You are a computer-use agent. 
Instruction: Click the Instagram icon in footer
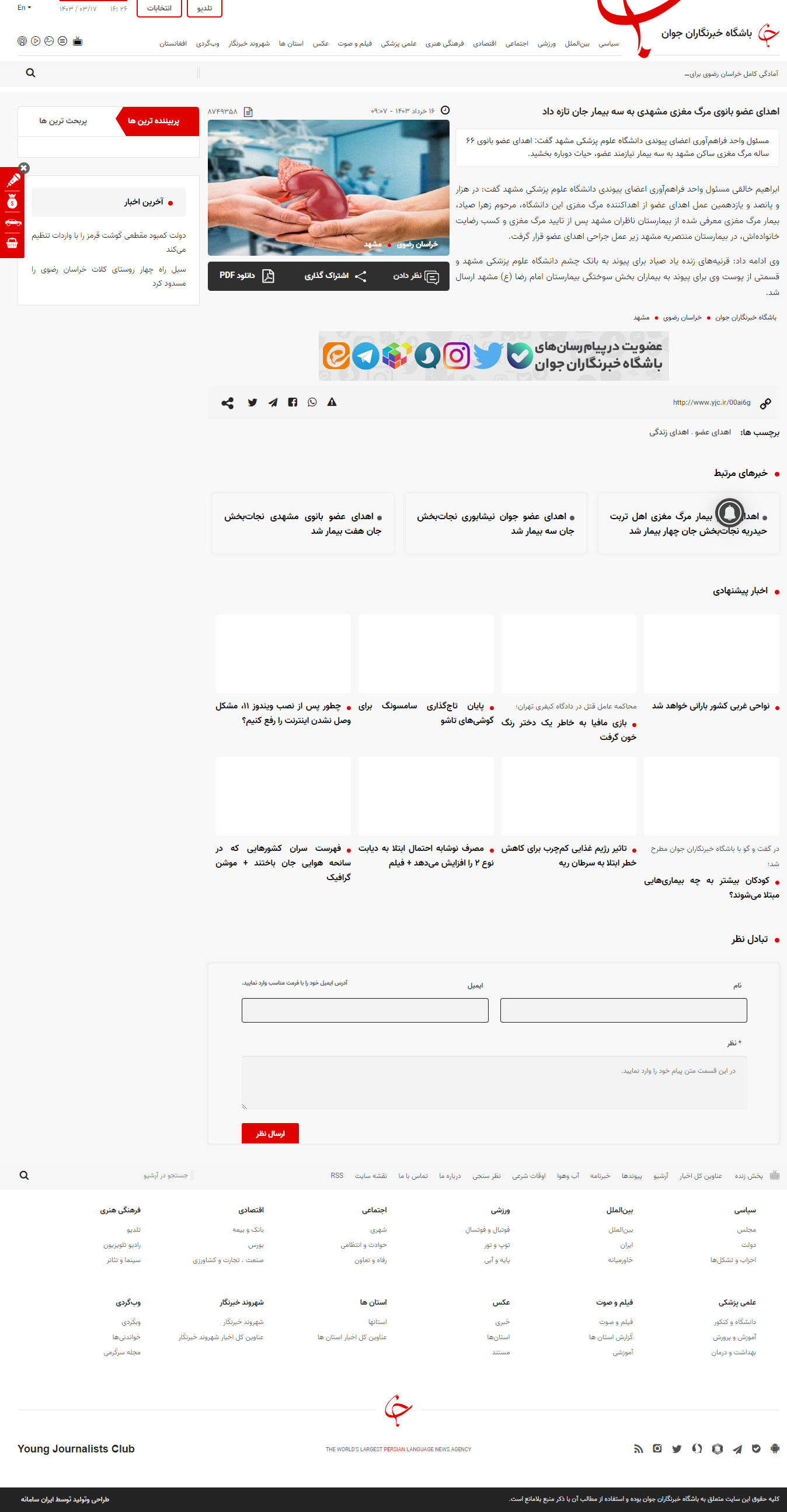[x=657, y=1448]
